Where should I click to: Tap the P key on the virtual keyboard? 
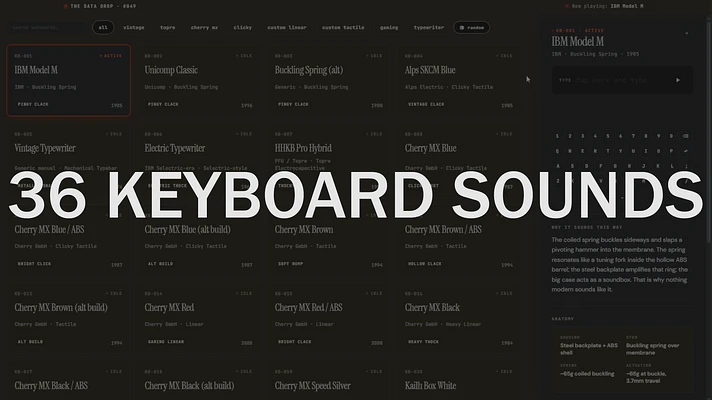point(671,151)
